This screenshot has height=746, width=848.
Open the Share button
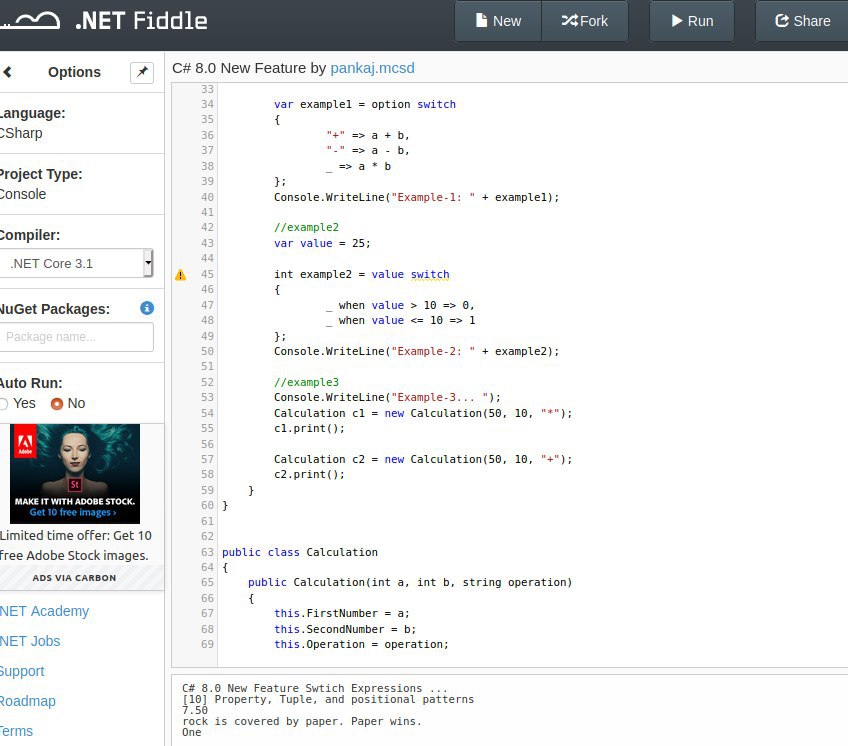tap(802, 21)
